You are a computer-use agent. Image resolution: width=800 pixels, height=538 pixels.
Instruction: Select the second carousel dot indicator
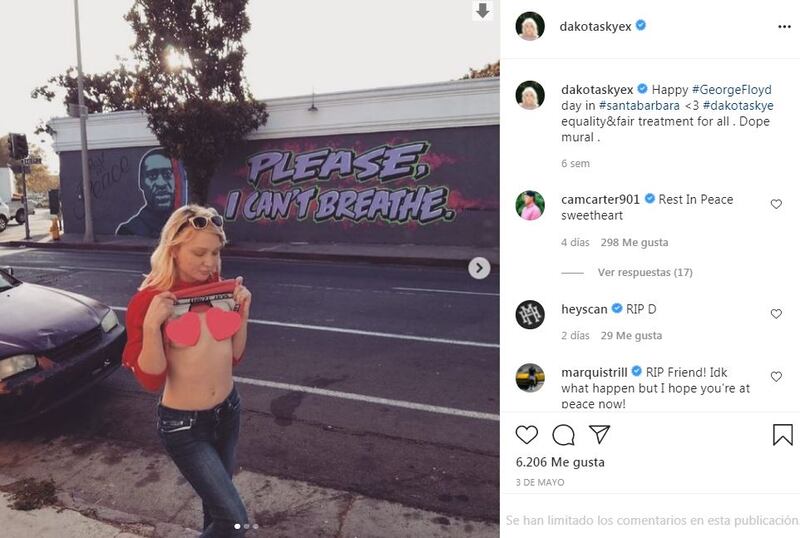coord(246,526)
